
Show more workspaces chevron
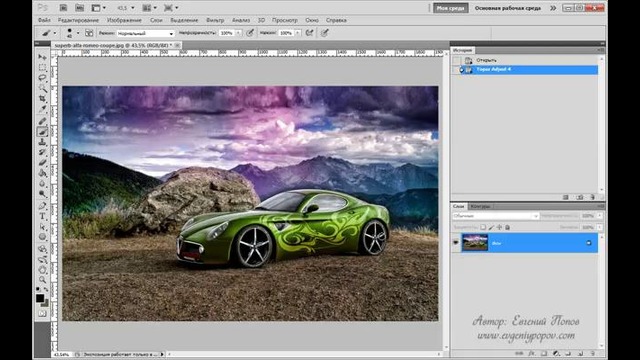553,8
